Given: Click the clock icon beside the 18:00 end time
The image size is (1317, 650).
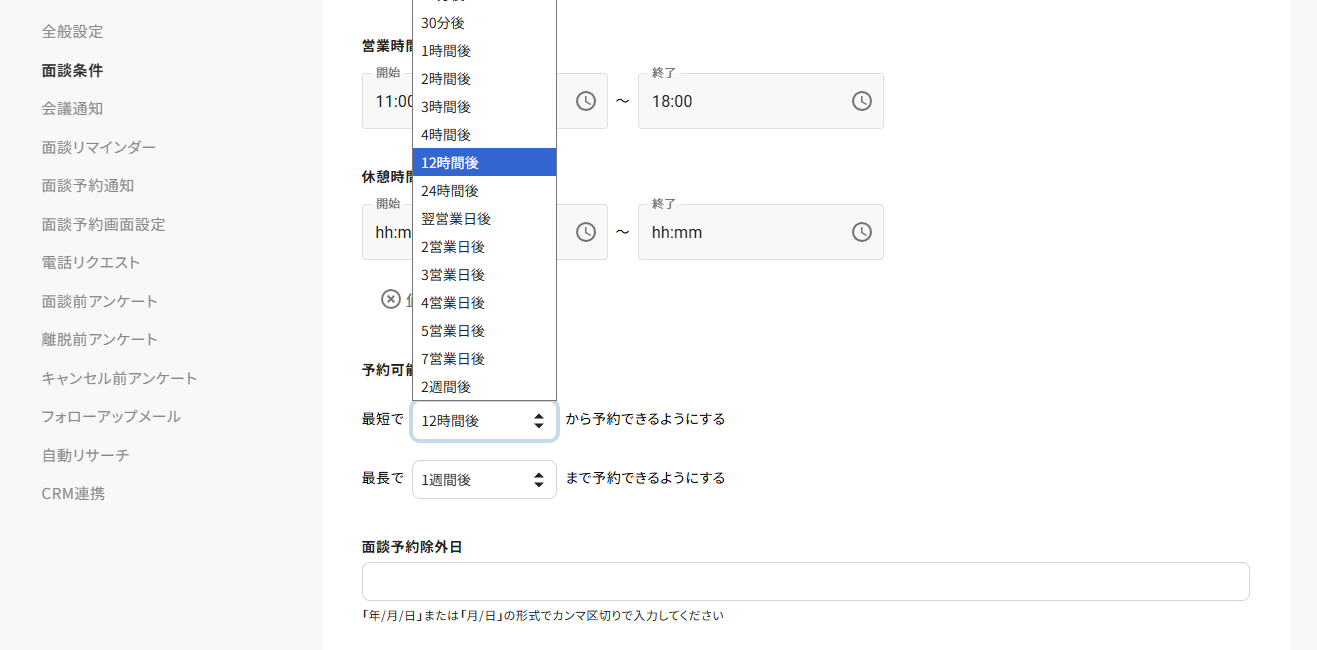Looking at the screenshot, I should click(861, 101).
